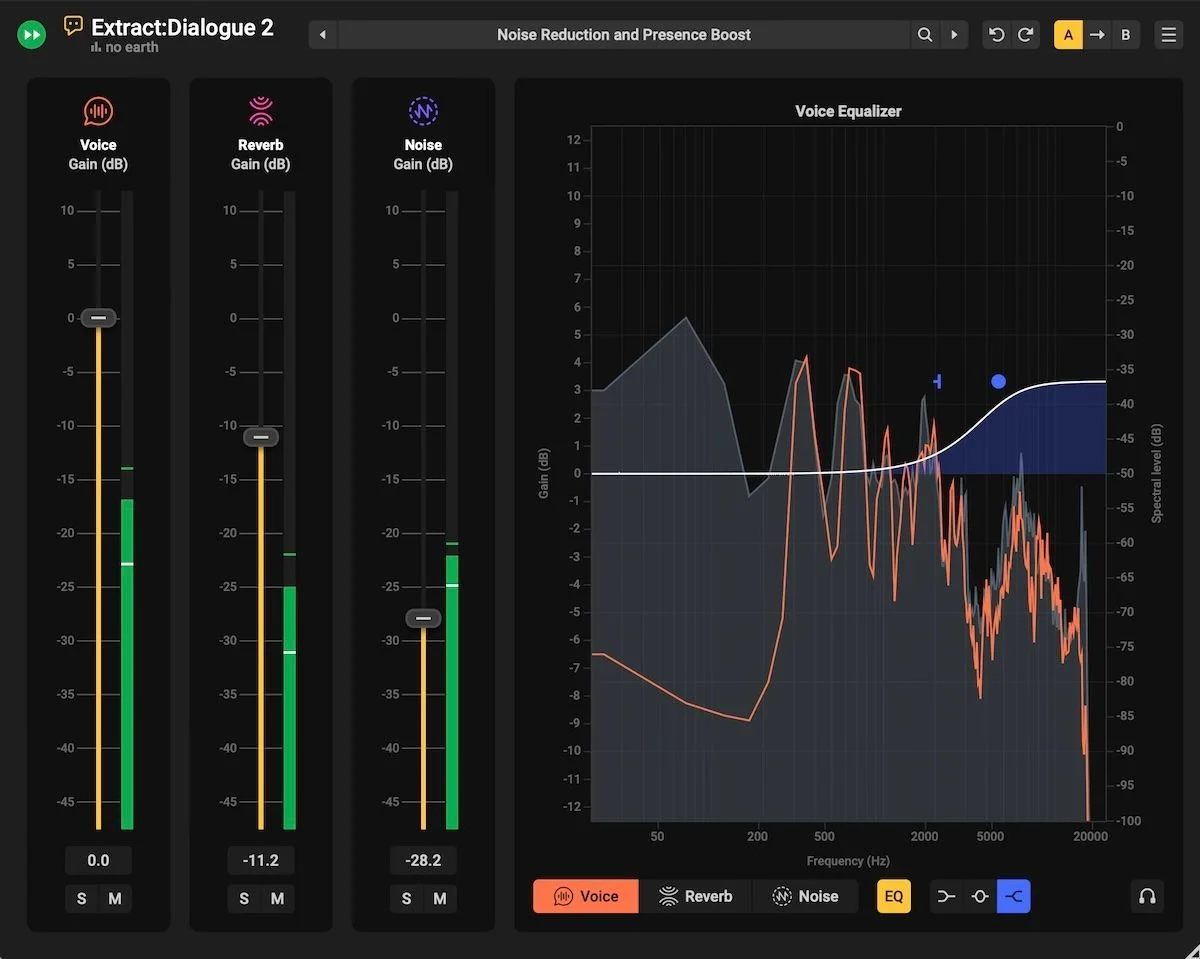
Task: Click the Voice gain slider handle
Action: coord(97,317)
